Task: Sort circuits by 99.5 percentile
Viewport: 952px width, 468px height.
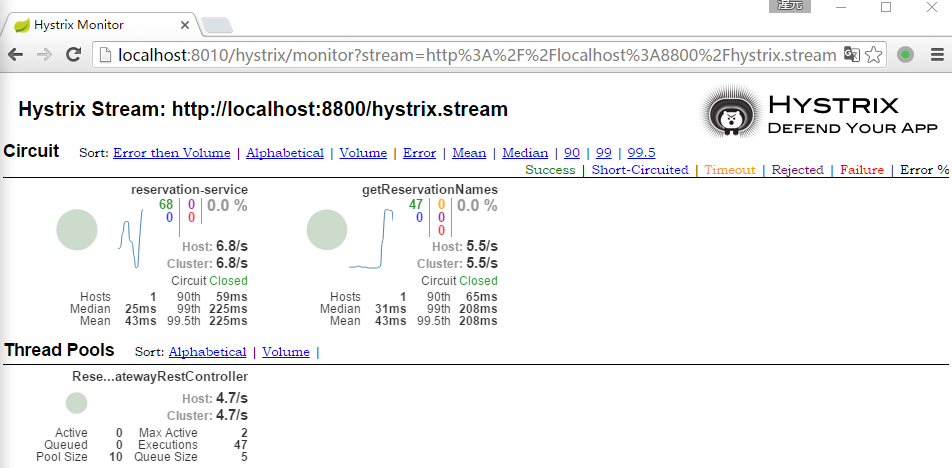Action: coord(641,153)
